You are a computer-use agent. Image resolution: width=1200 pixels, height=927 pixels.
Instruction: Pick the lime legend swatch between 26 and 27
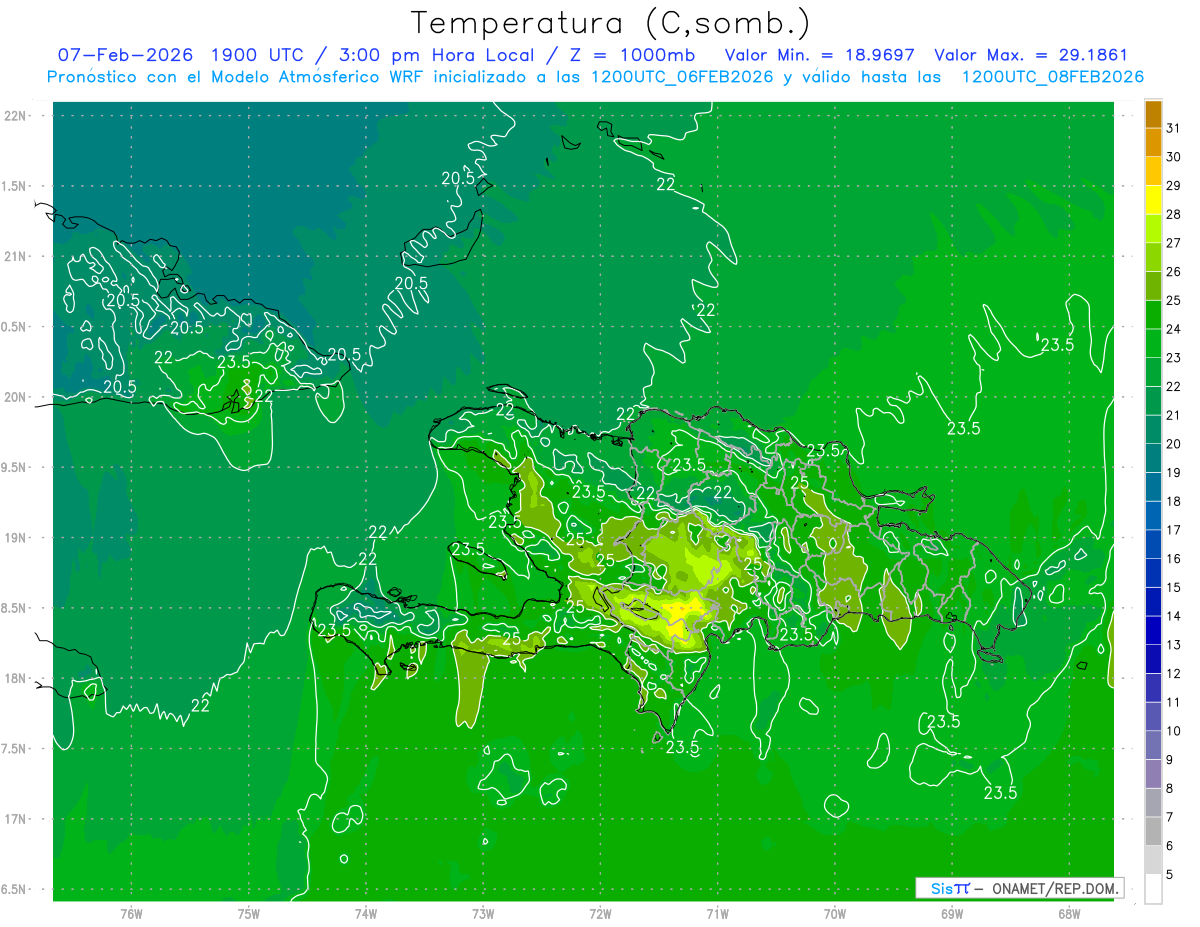[x=1153, y=257]
